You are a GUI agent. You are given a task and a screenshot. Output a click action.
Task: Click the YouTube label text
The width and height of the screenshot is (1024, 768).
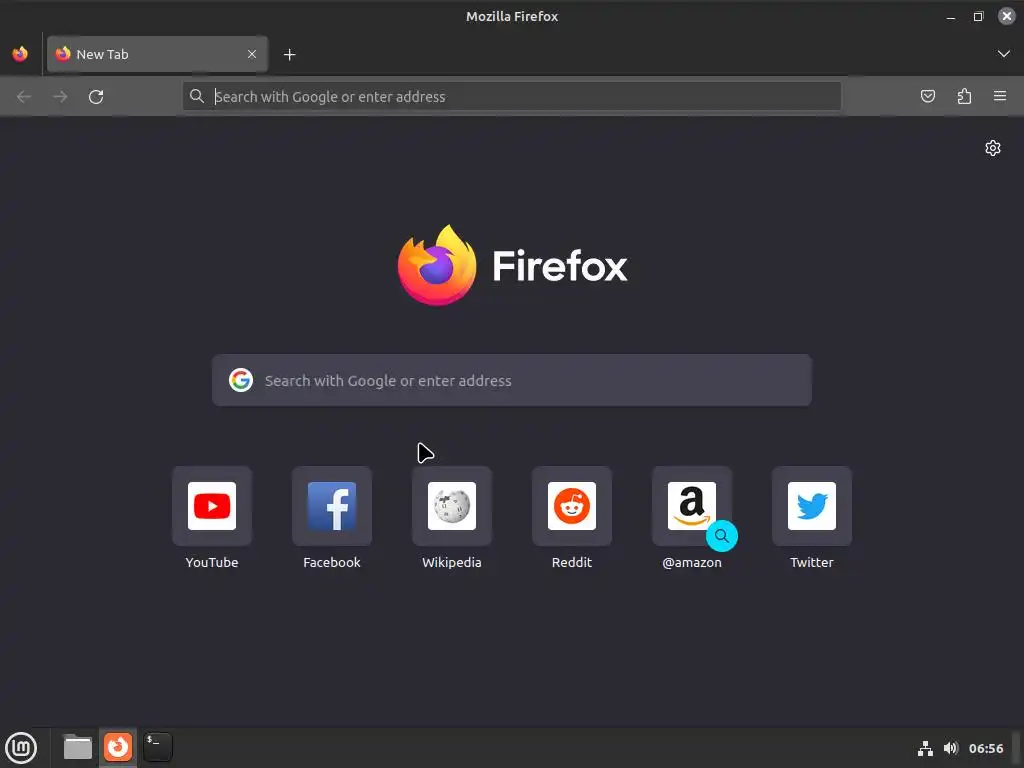[212, 562]
